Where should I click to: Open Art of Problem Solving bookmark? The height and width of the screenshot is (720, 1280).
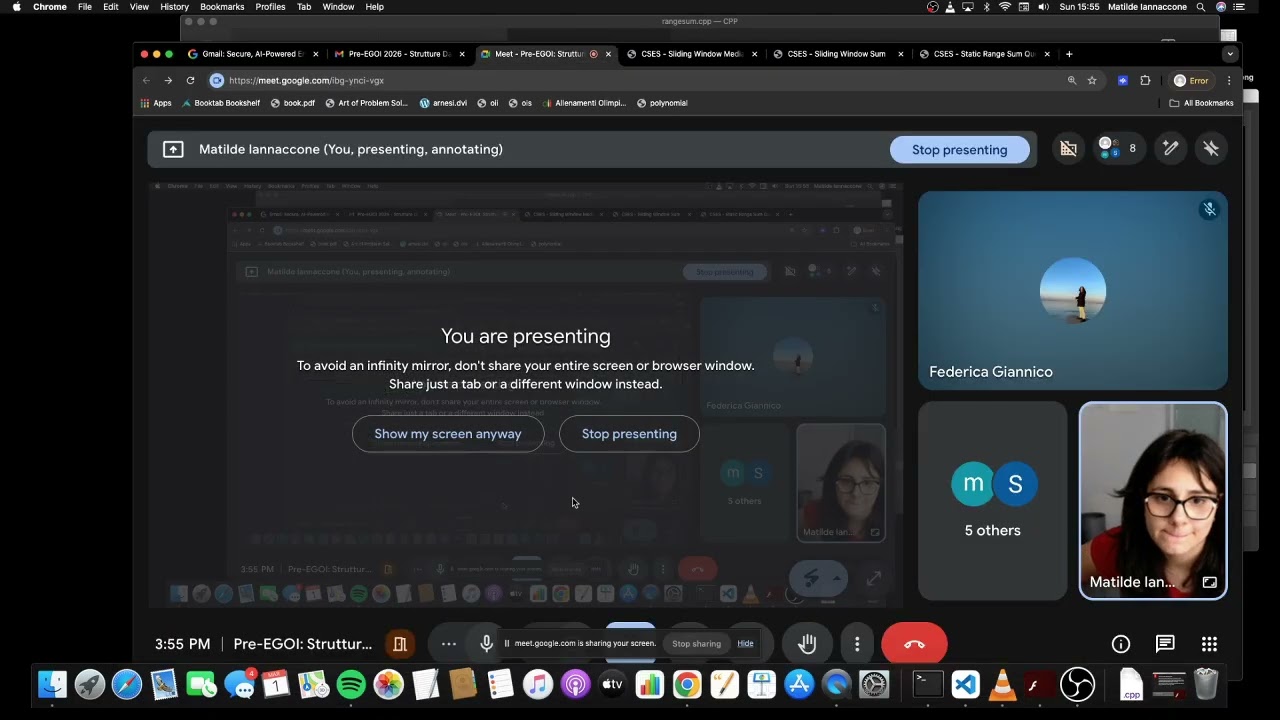pos(366,103)
